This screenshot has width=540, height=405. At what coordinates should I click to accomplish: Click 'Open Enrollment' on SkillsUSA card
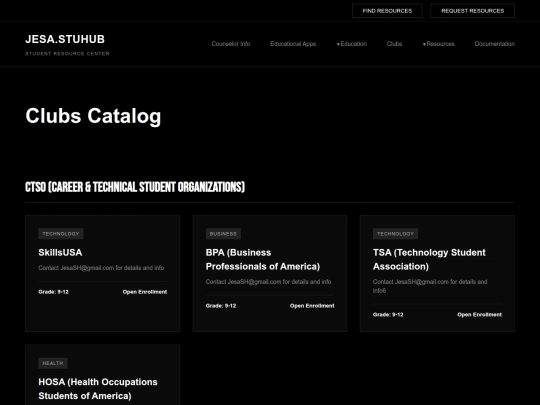point(145,292)
